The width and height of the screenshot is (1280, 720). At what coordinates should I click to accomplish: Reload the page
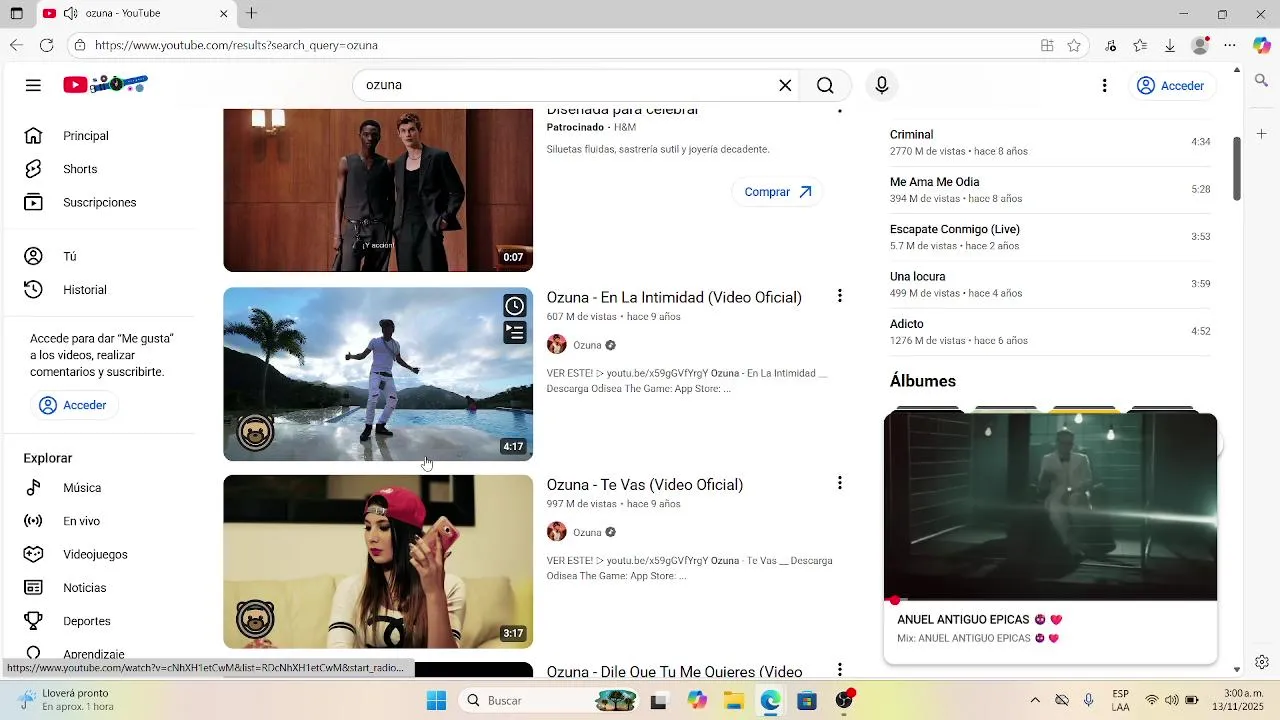[x=46, y=45]
